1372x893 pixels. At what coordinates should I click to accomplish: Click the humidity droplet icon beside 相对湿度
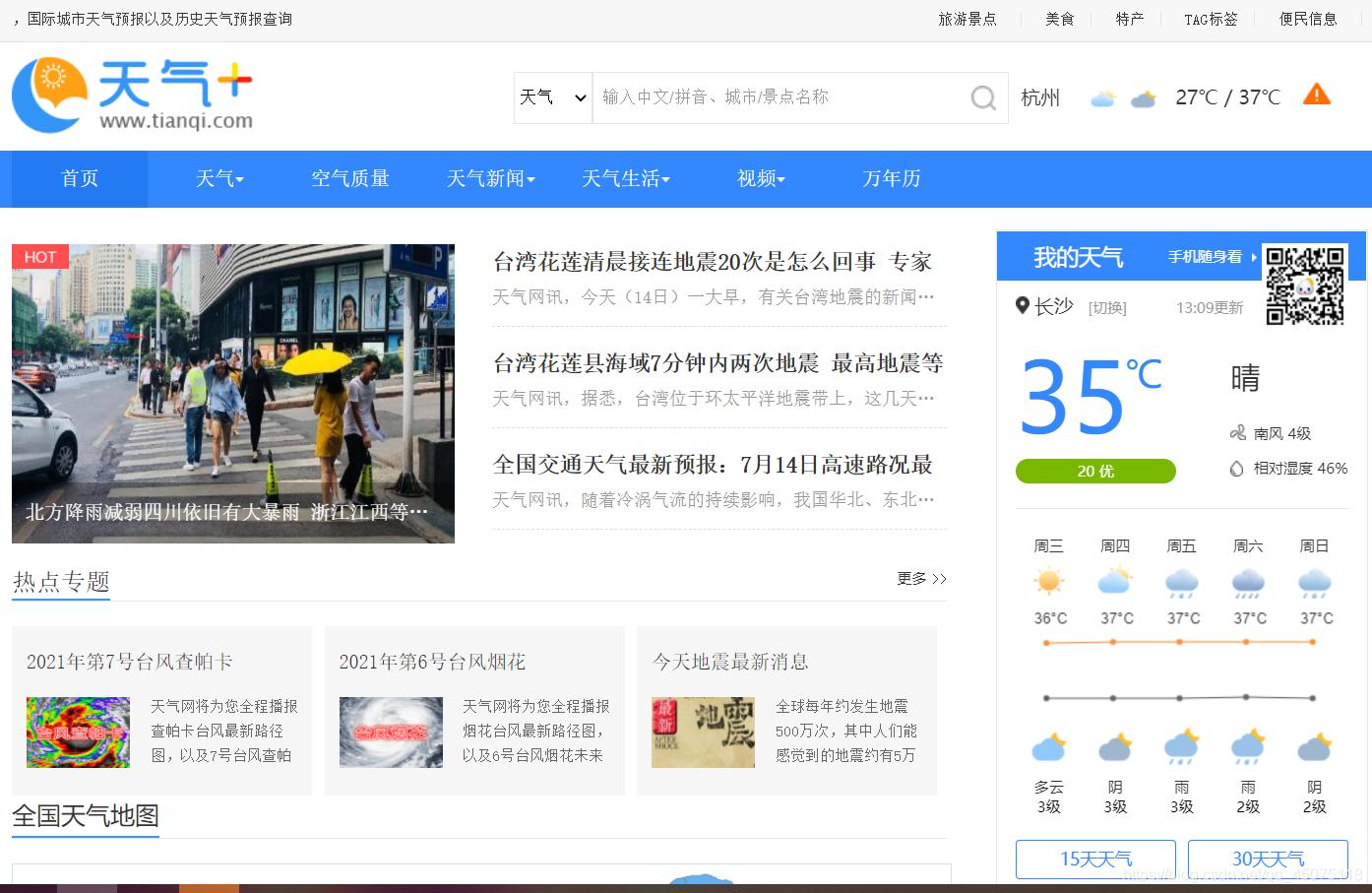(1236, 469)
